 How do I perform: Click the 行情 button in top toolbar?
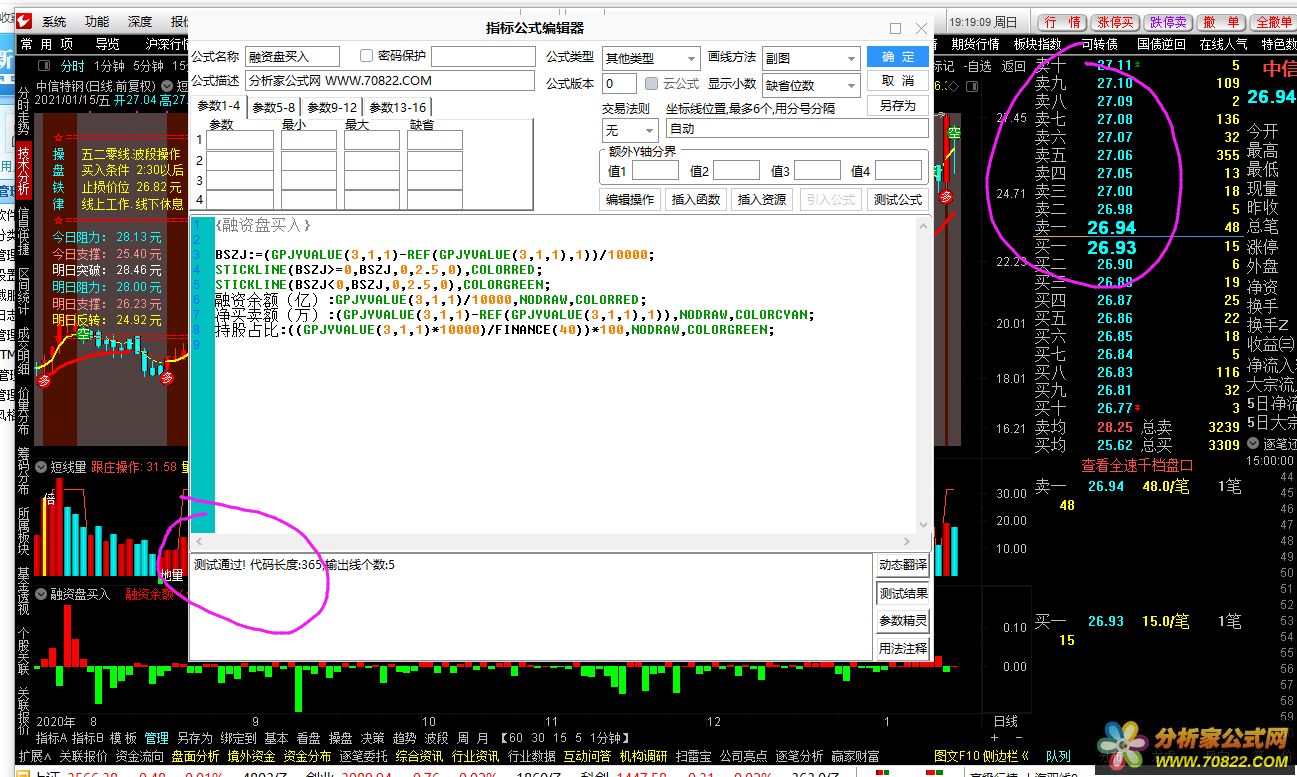pos(1062,22)
